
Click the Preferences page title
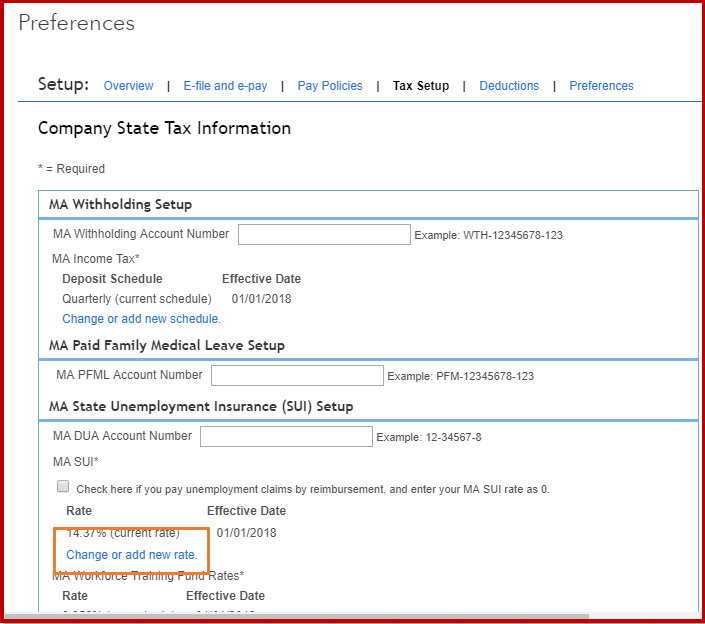point(76,23)
